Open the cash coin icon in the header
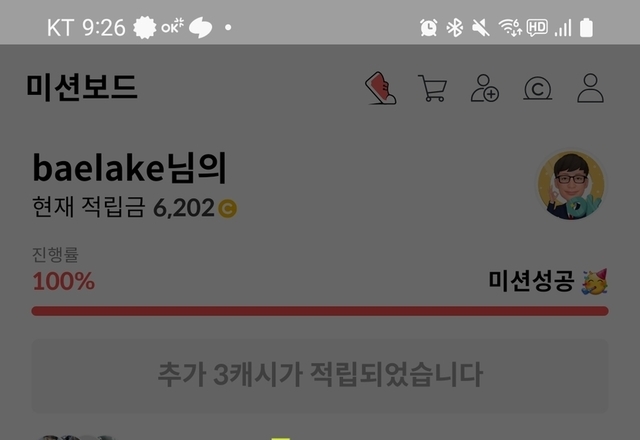The width and height of the screenshot is (640, 440). 538,88
